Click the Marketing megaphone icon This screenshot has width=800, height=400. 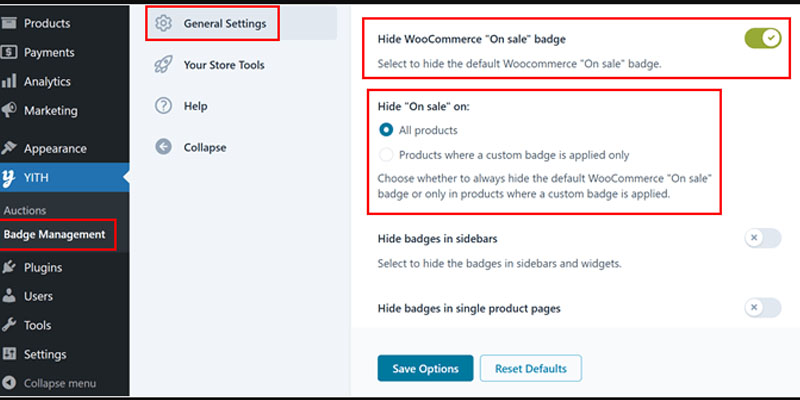pyautogui.click(x=9, y=110)
